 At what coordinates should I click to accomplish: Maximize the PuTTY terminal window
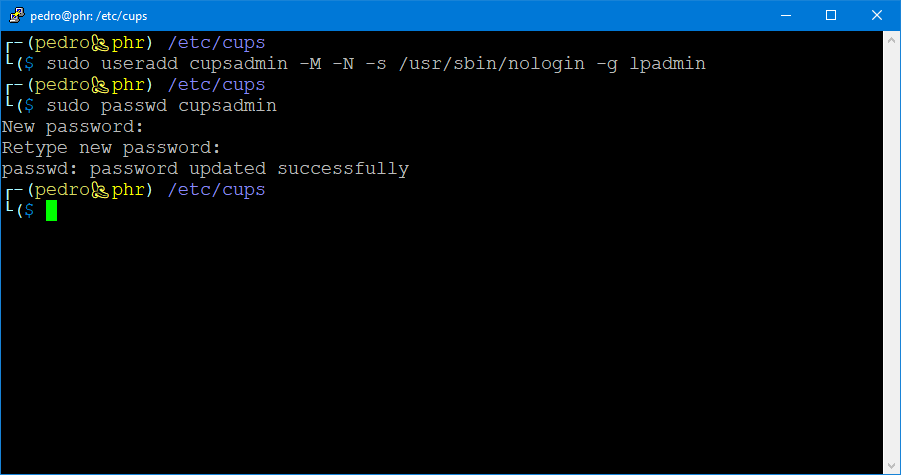831,15
